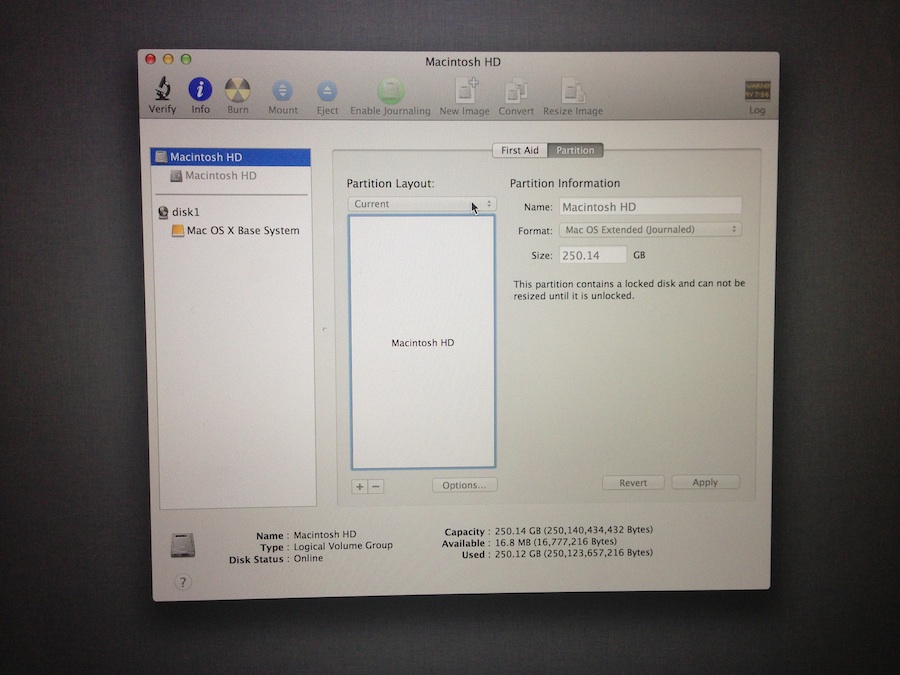Click the Apply button
This screenshot has height=675, width=900.
point(705,482)
